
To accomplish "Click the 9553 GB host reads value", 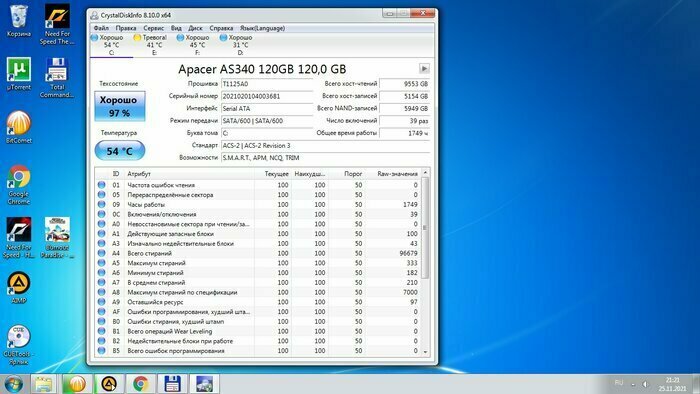I will click(x=404, y=84).
